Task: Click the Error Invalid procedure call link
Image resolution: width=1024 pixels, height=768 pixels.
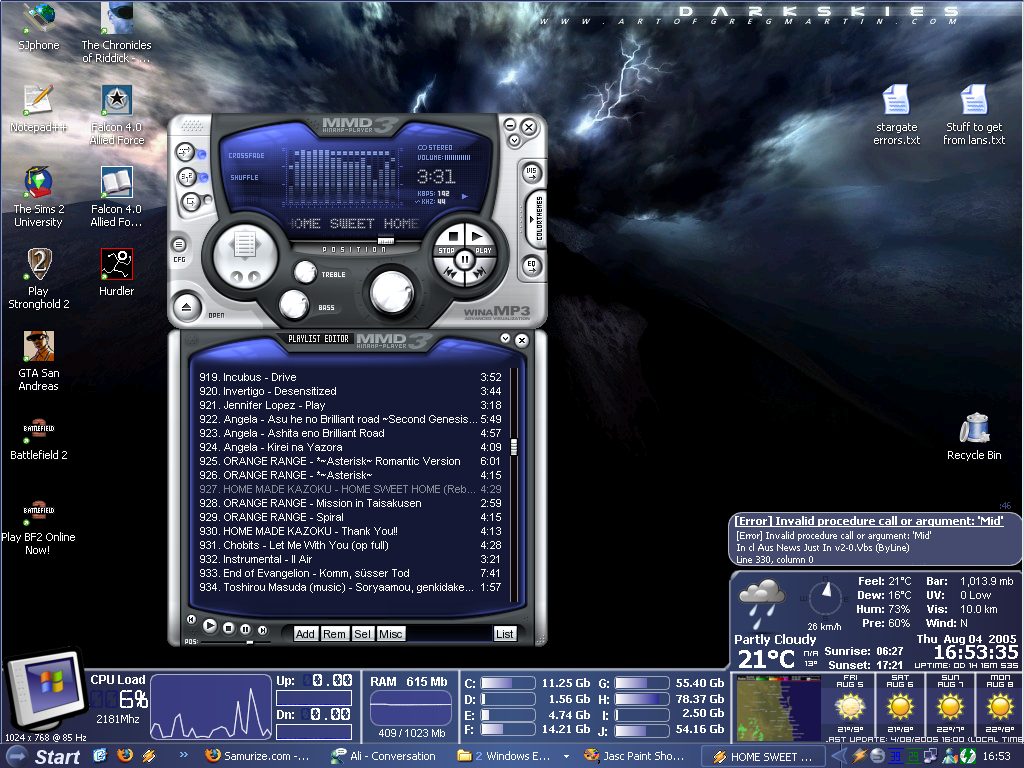Action: click(x=869, y=520)
